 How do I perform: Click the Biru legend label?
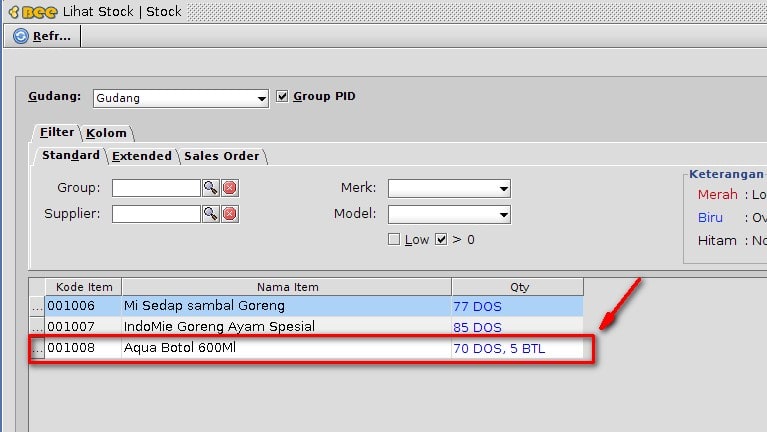pyautogui.click(x=710, y=218)
